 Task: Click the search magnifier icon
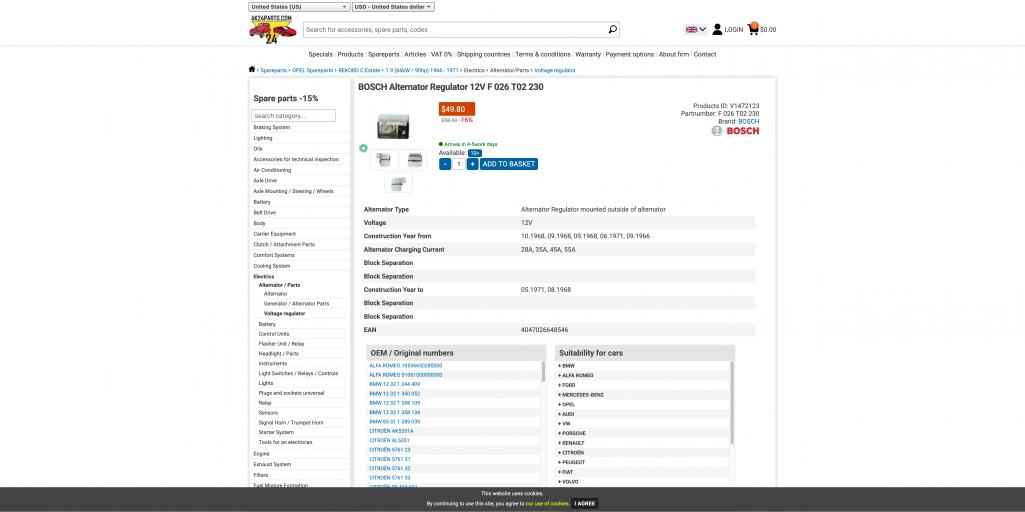pos(613,29)
